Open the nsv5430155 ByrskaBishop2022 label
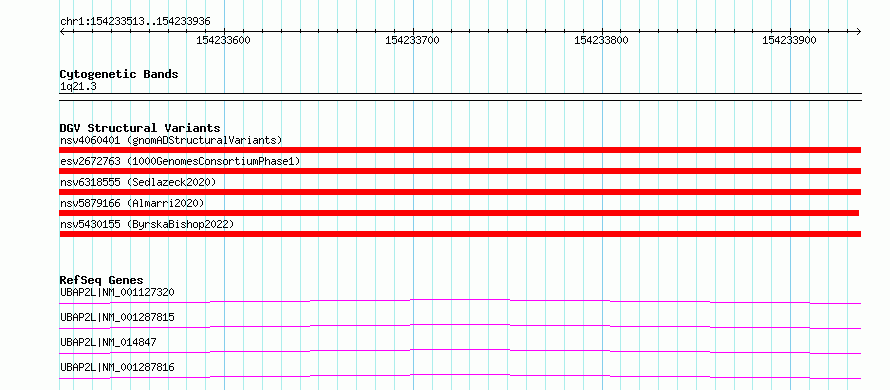The width and height of the screenshot is (890, 390). [x=147, y=224]
